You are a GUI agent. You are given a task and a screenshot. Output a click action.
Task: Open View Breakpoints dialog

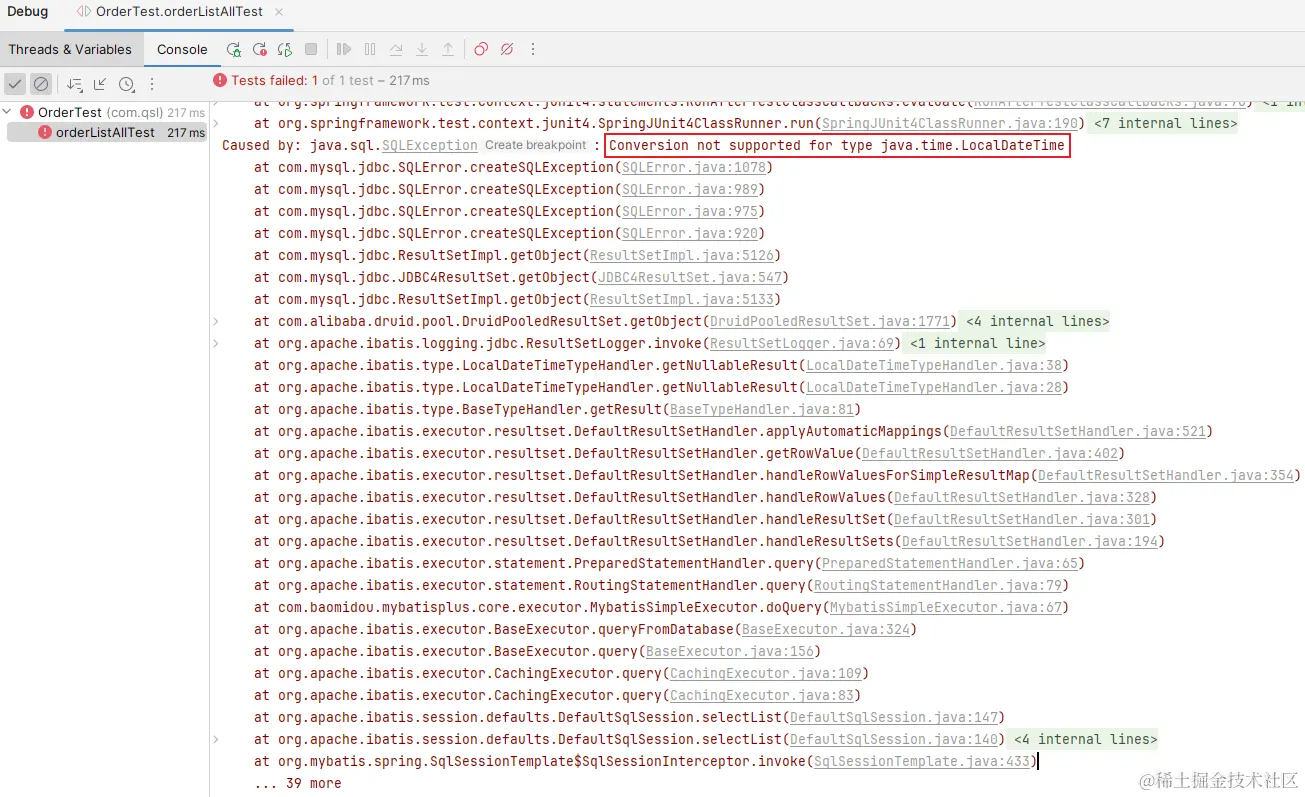click(481, 49)
